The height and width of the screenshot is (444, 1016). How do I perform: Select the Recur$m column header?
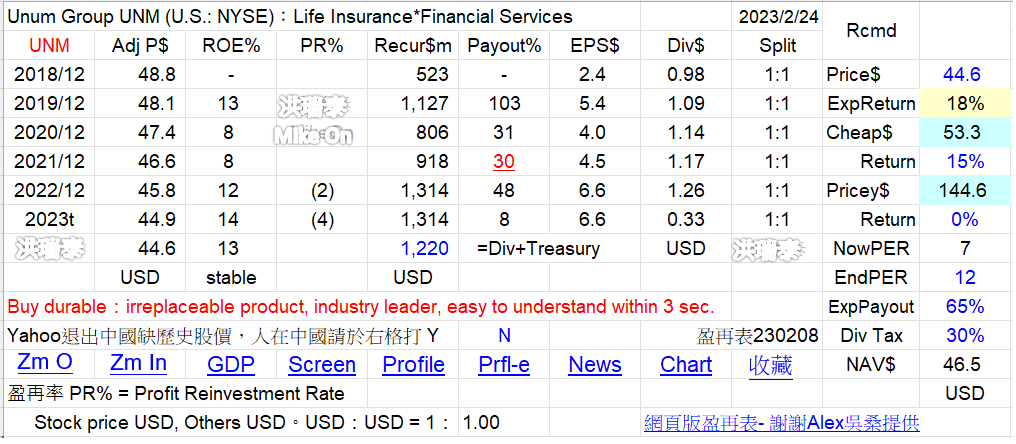point(413,45)
